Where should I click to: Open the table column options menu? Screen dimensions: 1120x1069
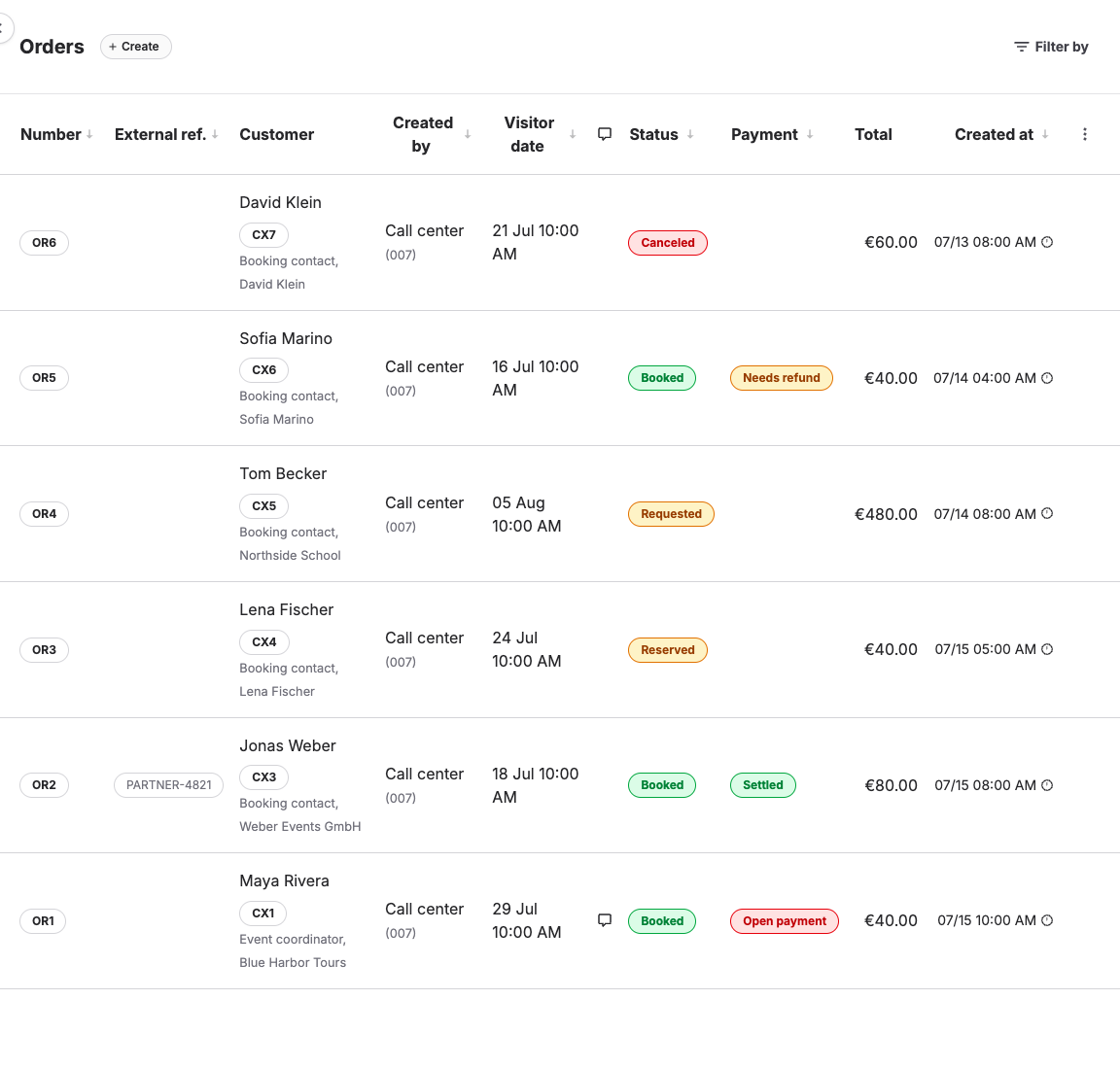point(1084,134)
